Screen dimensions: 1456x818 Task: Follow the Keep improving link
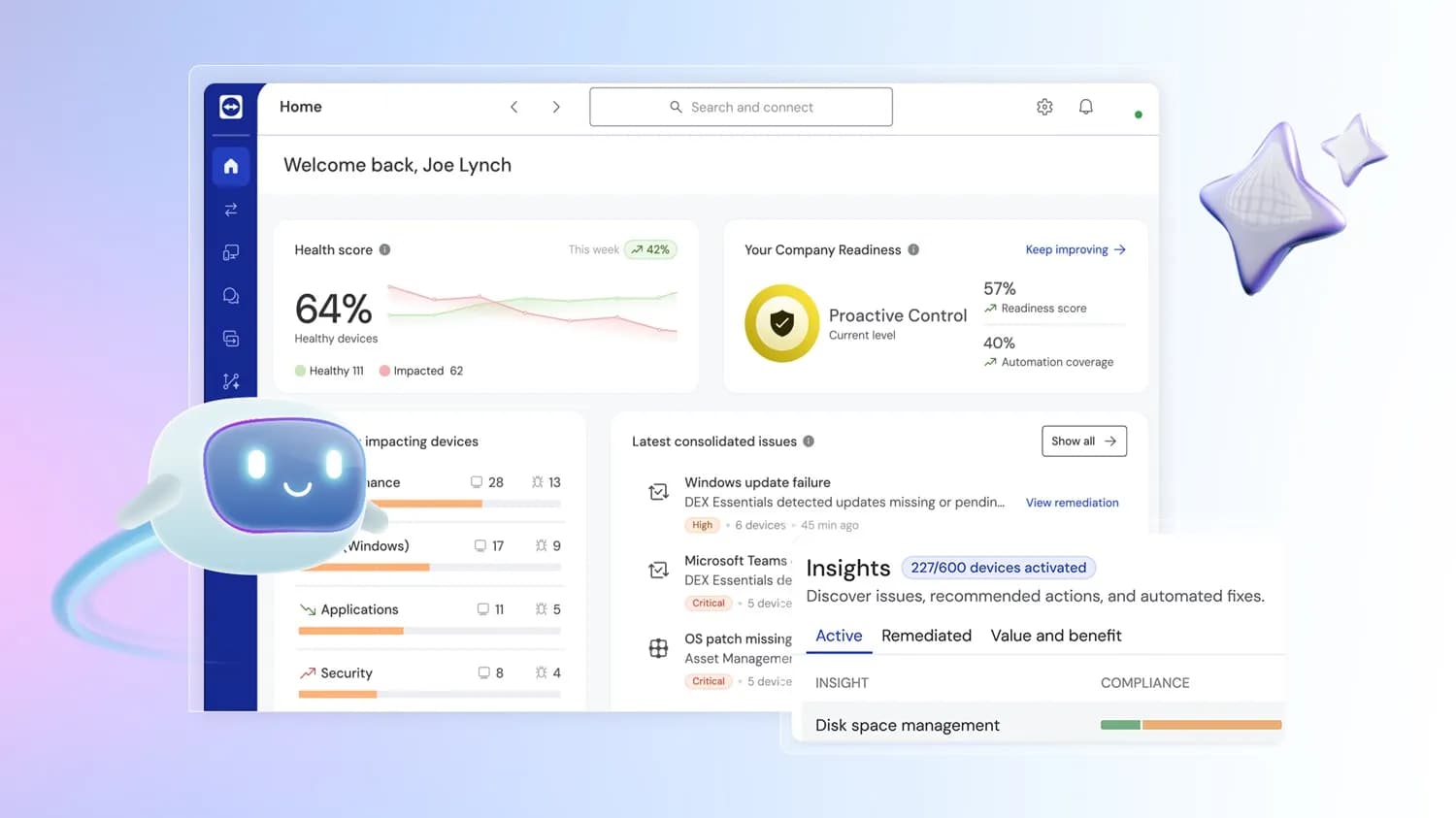coord(1075,249)
